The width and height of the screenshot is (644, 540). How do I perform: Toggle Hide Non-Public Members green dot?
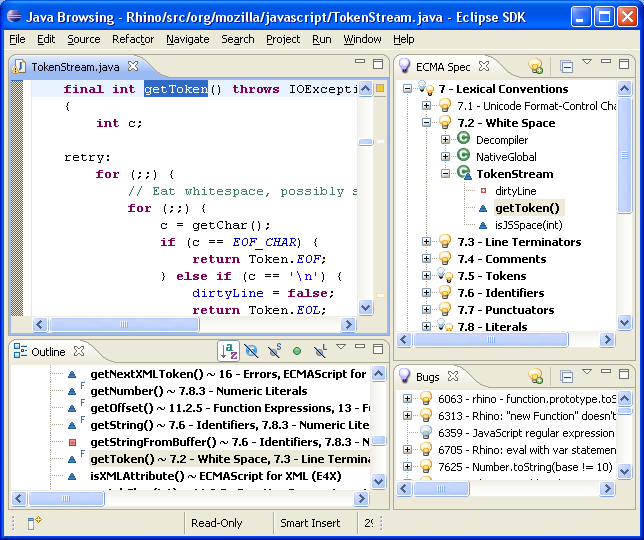coord(297,351)
